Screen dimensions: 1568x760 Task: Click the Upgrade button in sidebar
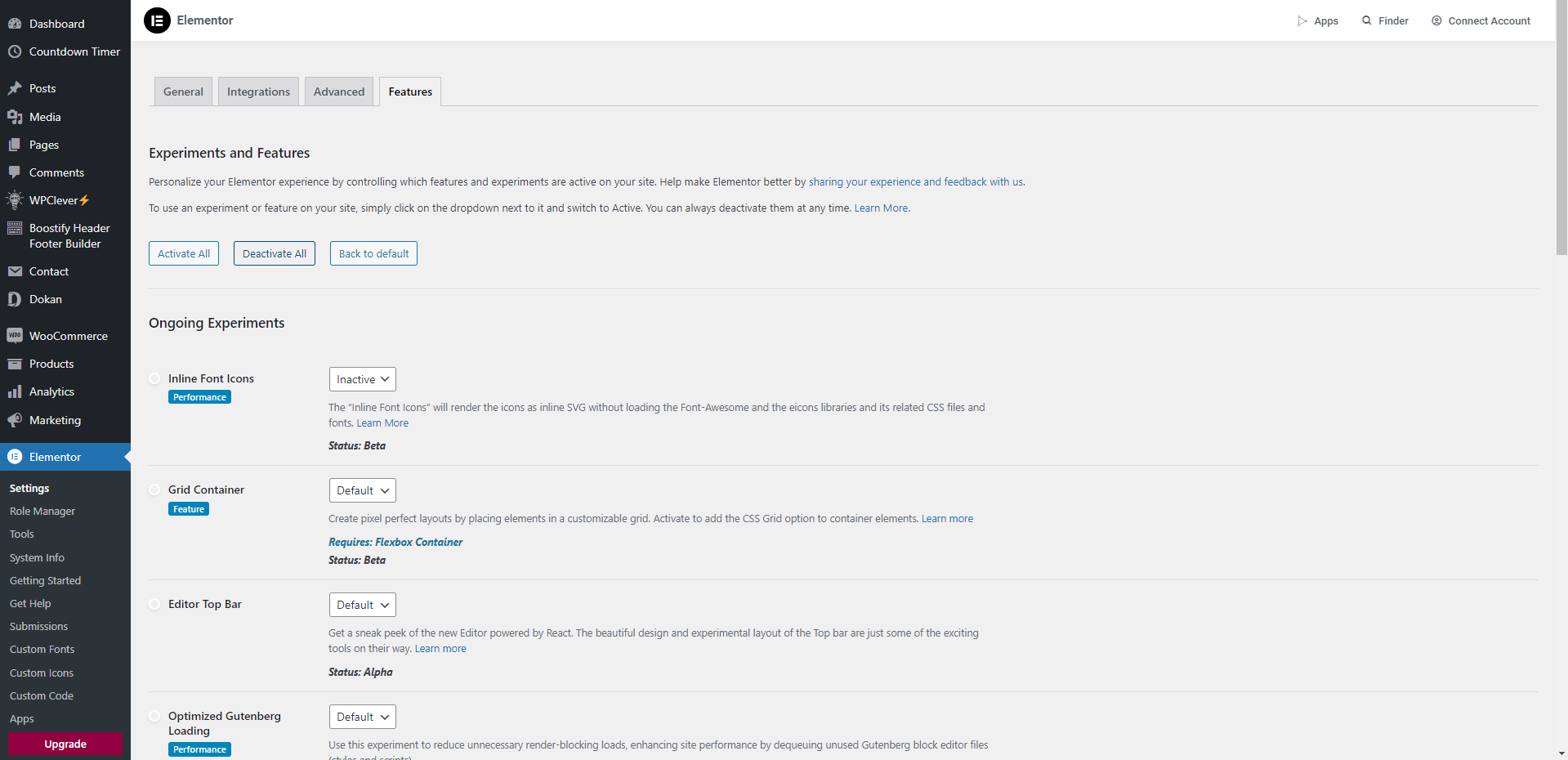coord(65,744)
